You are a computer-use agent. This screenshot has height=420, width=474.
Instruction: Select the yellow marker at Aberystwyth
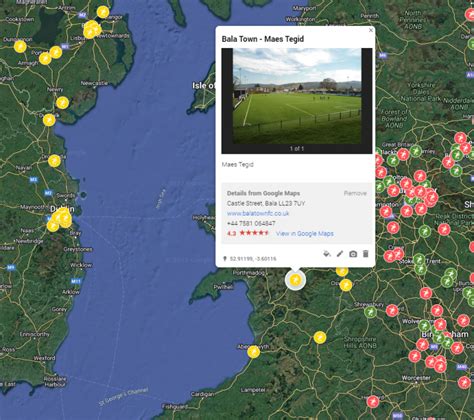(x=254, y=352)
